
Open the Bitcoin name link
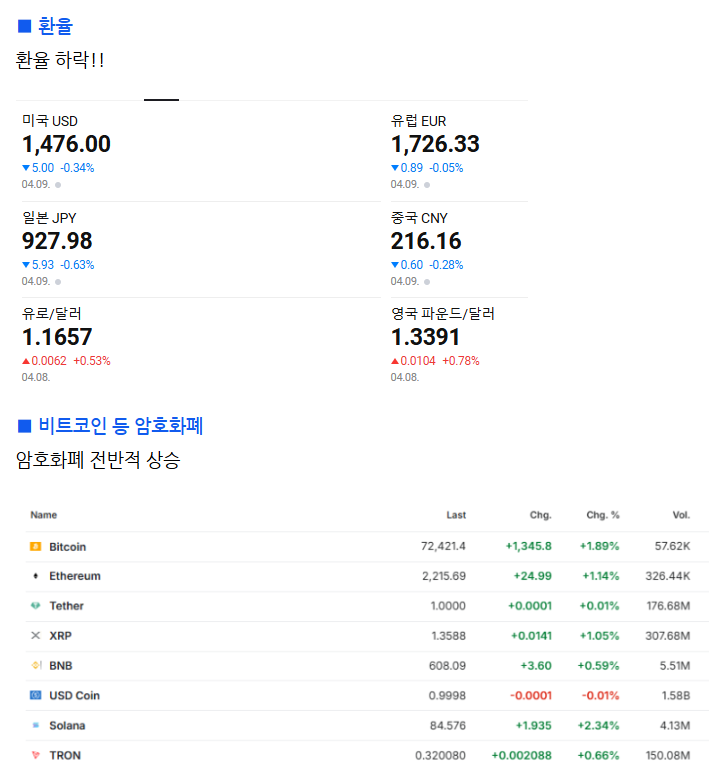(67, 547)
